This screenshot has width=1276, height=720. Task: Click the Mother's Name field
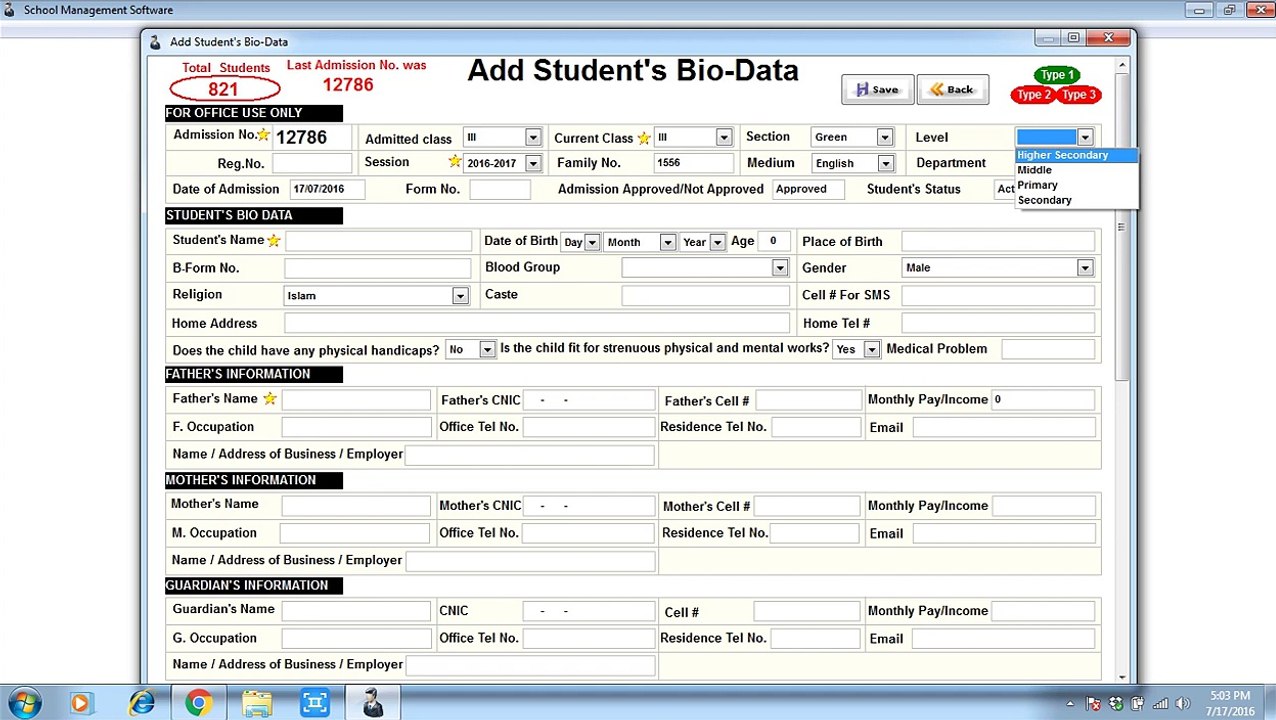(x=356, y=505)
